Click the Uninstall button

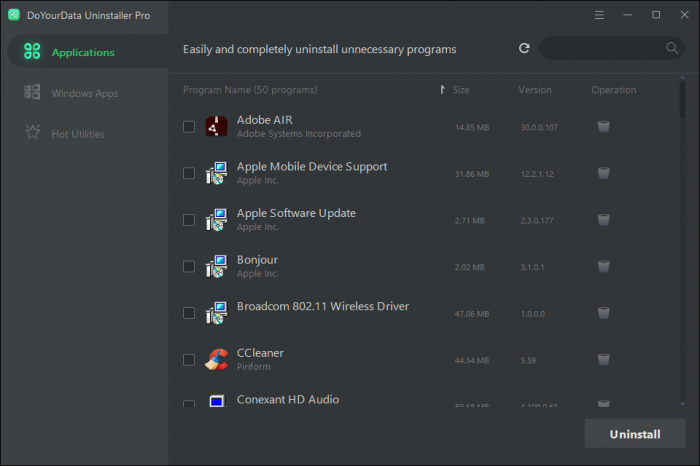635,433
